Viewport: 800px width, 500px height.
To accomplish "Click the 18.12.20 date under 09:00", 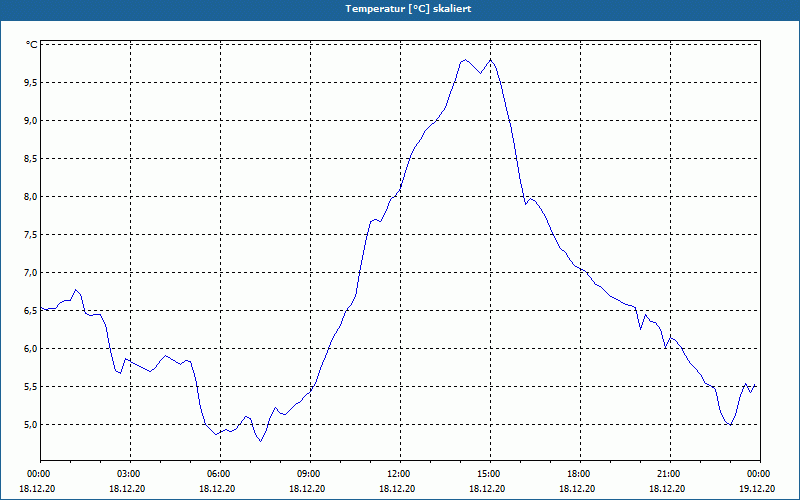I will (x=307, y=488).
